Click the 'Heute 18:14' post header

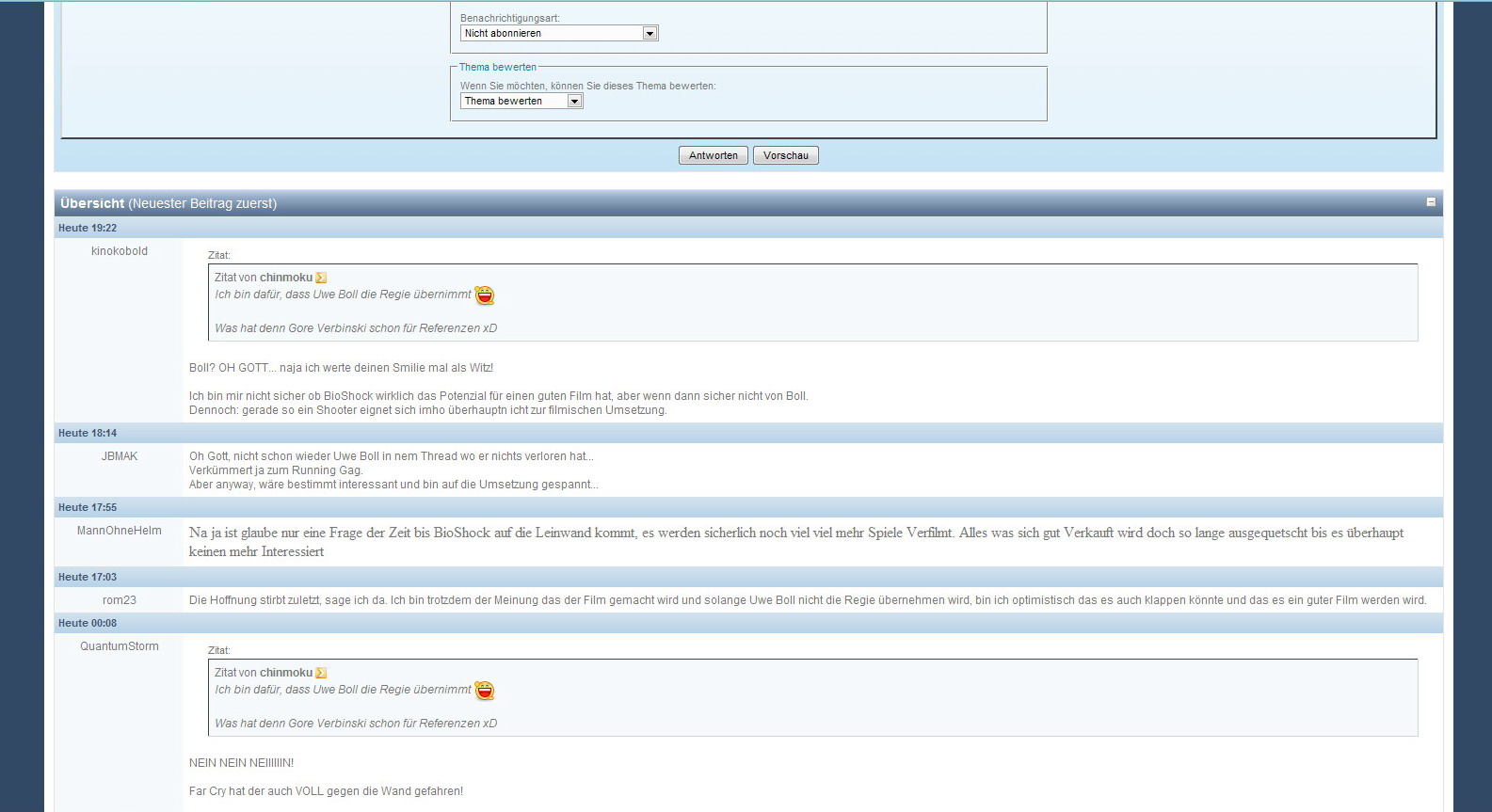pos(748,433)
